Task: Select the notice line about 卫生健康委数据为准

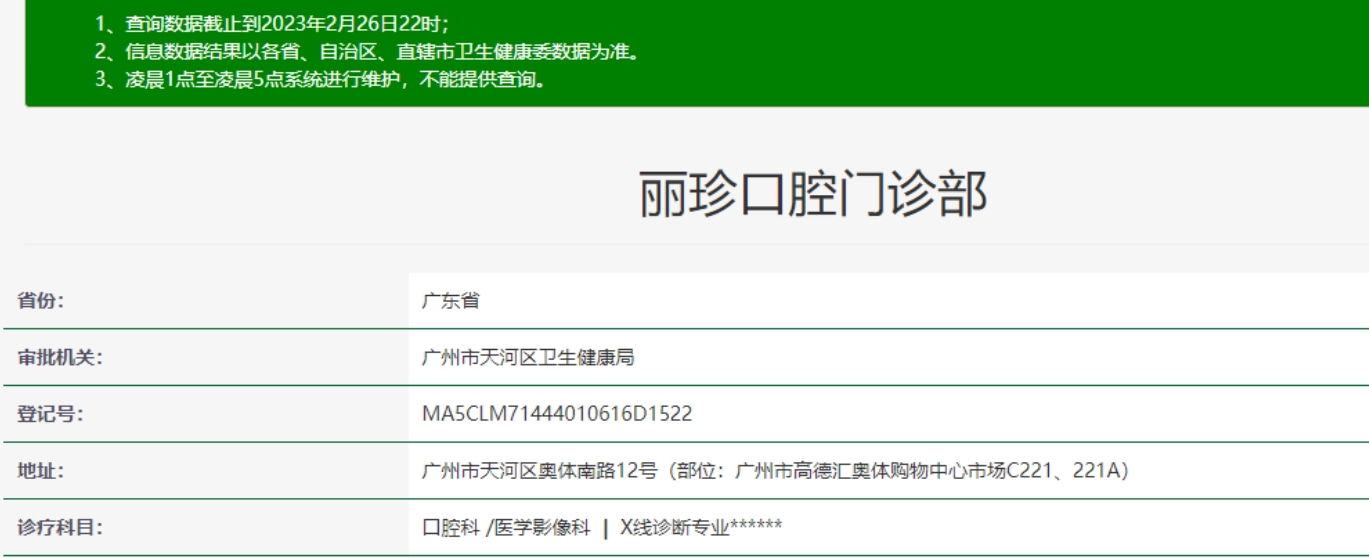Action: (366, 52)
